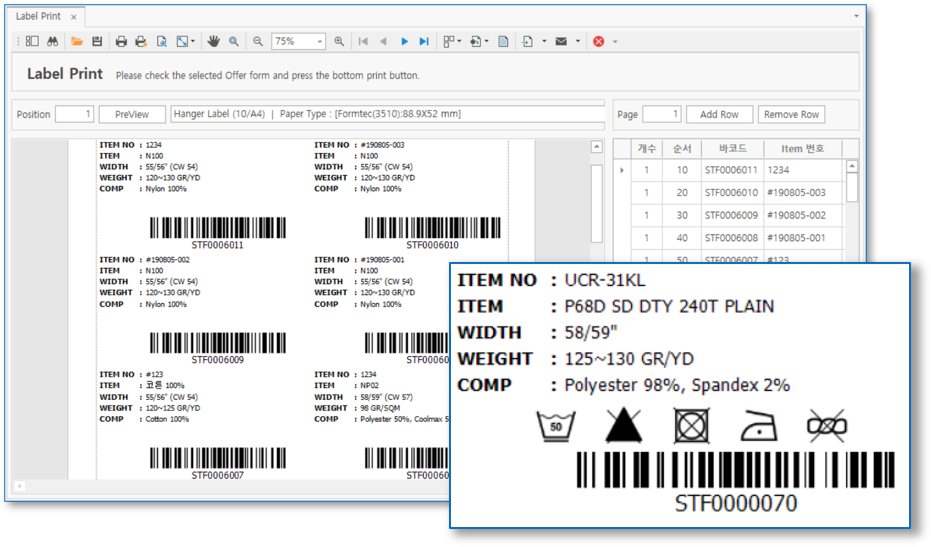Viewport: 931px width, 547px height.
Task: Click the Zoom Out magnifier icon
Action: coord(258,42)
